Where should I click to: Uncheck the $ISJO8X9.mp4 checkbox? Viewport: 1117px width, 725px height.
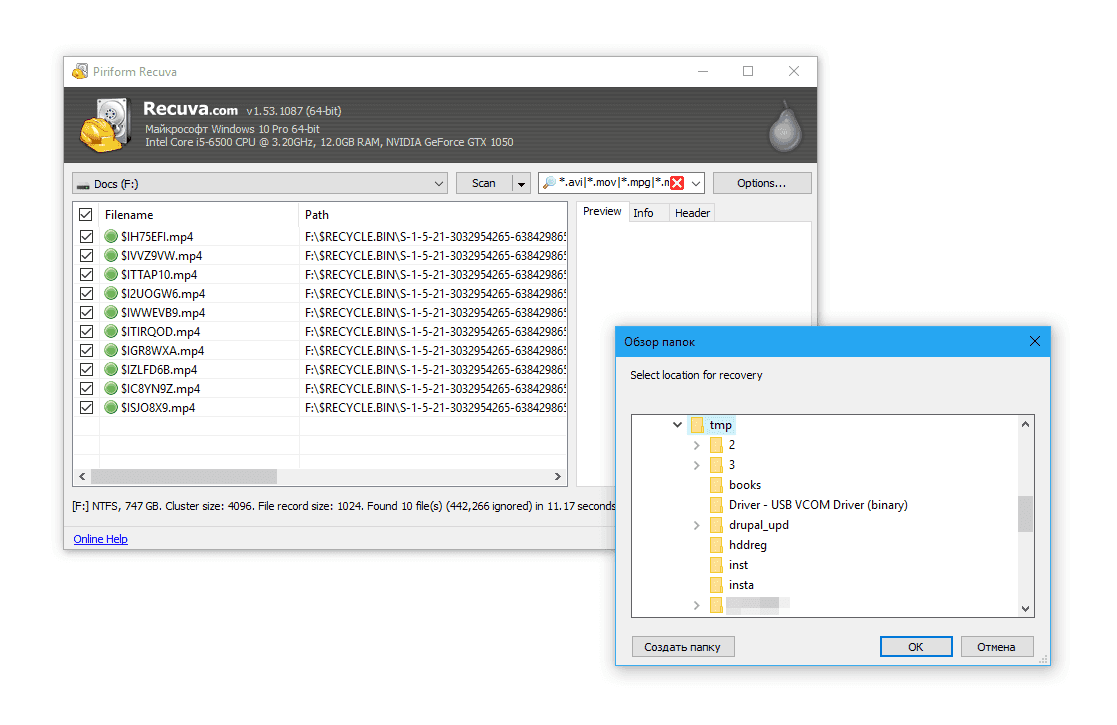pyautogui.click(x=86, y=407)
